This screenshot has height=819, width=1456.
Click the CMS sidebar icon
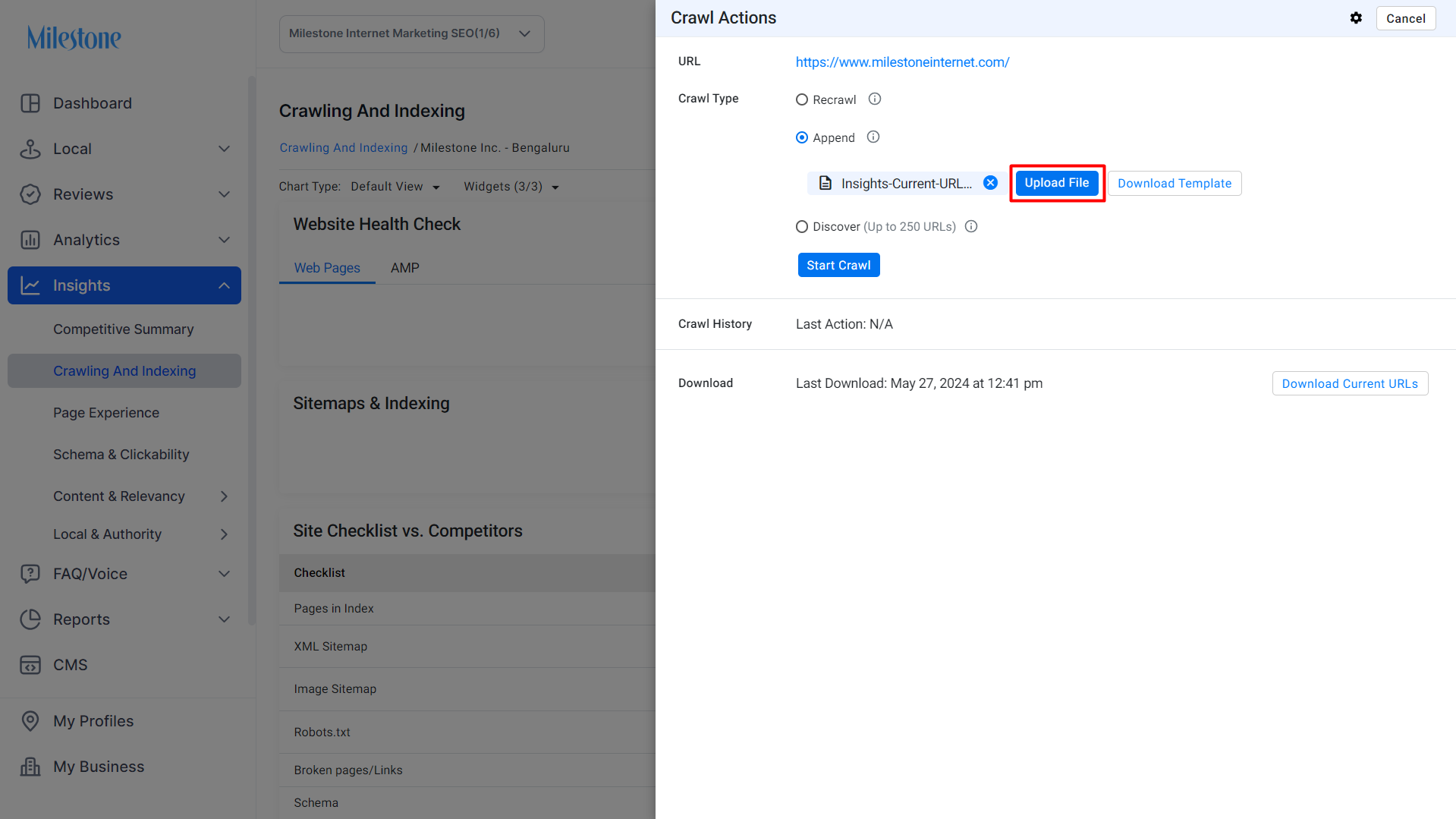coord(30,665)
